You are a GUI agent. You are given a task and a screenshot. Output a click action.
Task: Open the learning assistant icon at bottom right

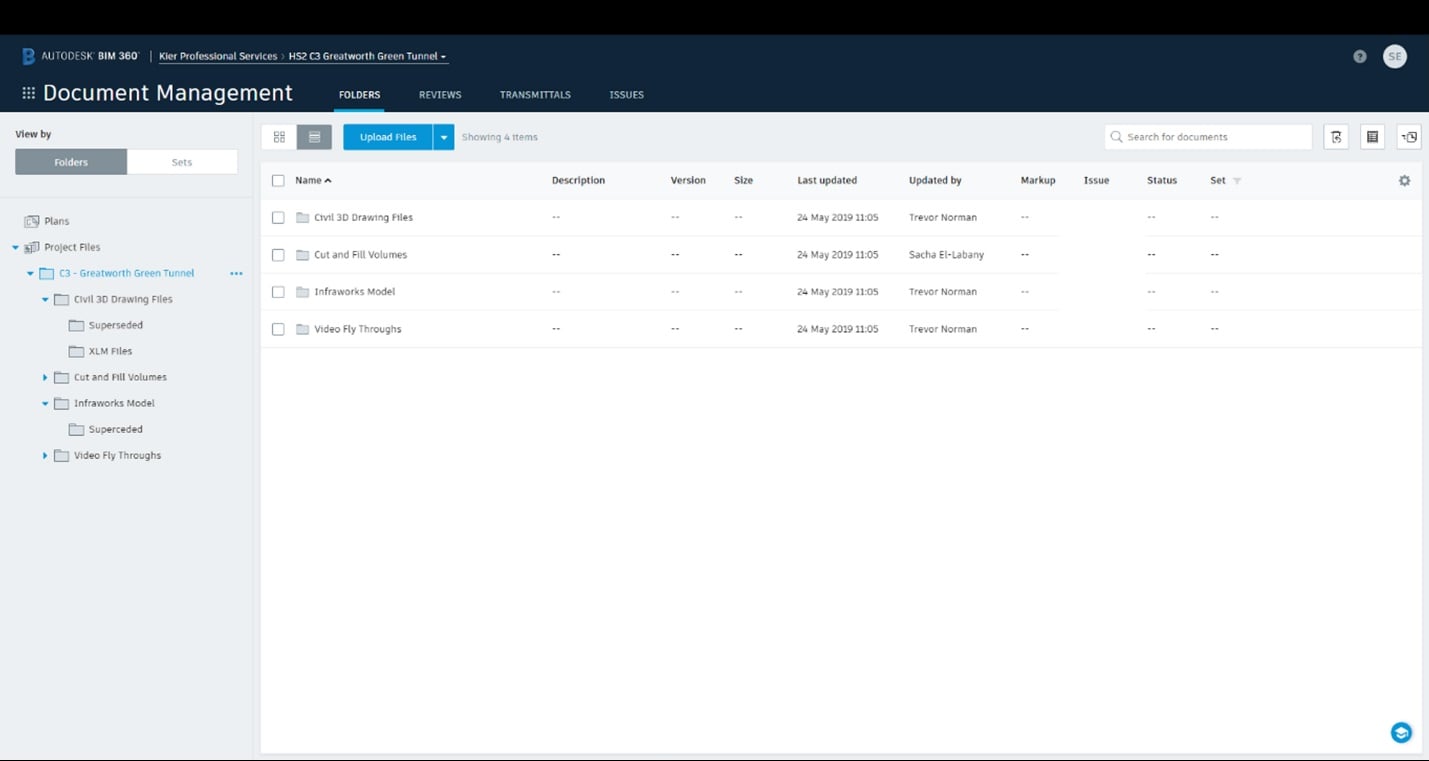click(1401, 733)
